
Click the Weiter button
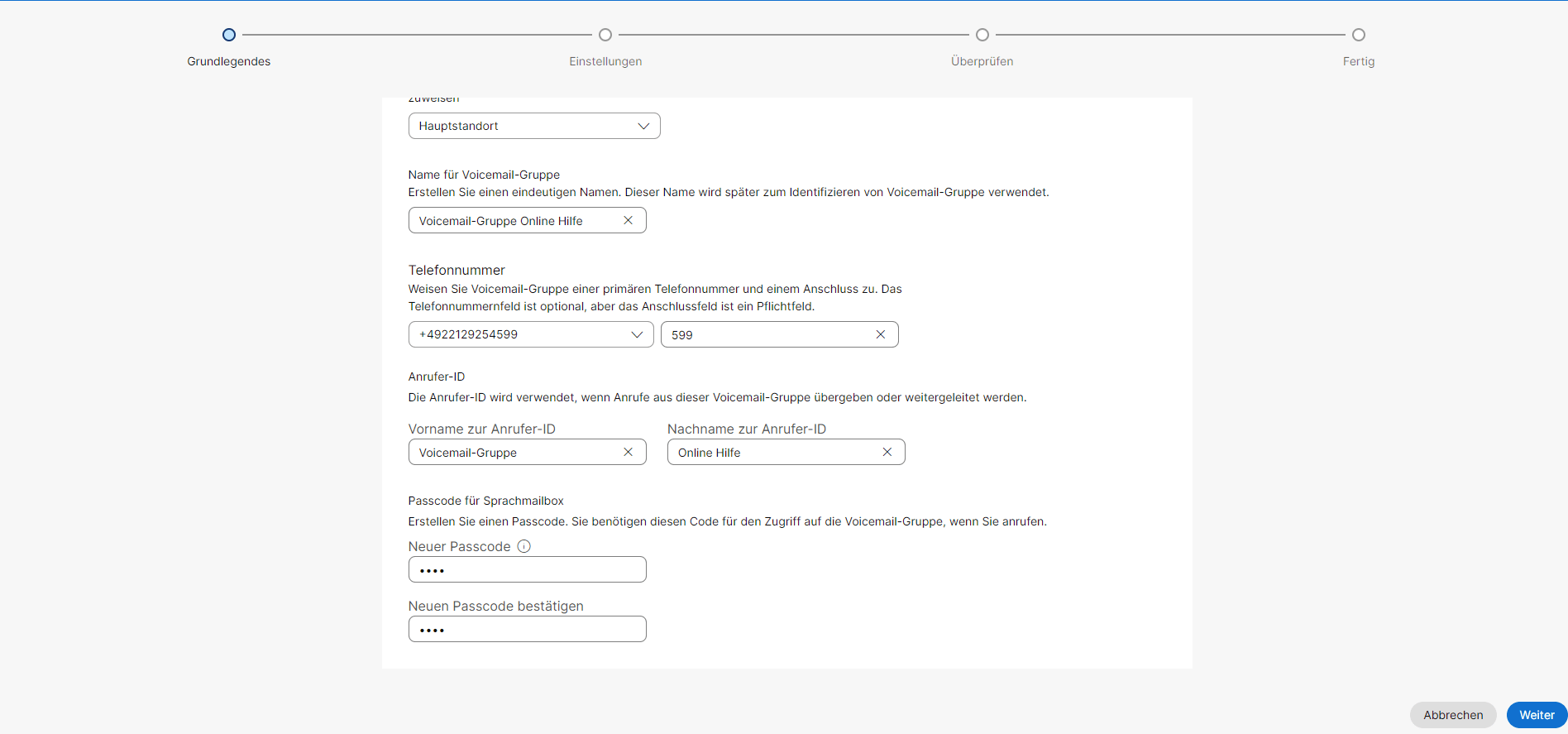(1537, 715)
